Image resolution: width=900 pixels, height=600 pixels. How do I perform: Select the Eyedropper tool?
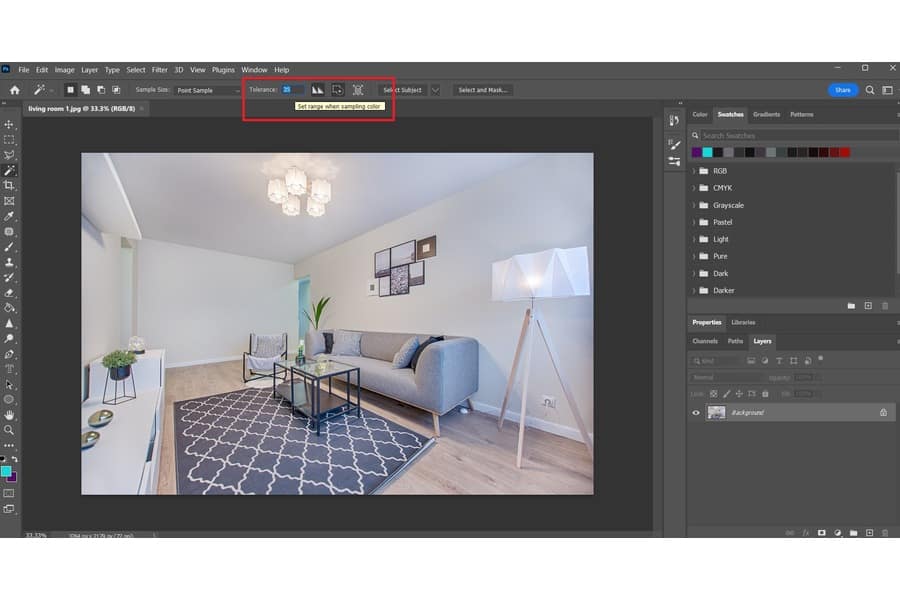pyautogui.click(x=9, y=216)
